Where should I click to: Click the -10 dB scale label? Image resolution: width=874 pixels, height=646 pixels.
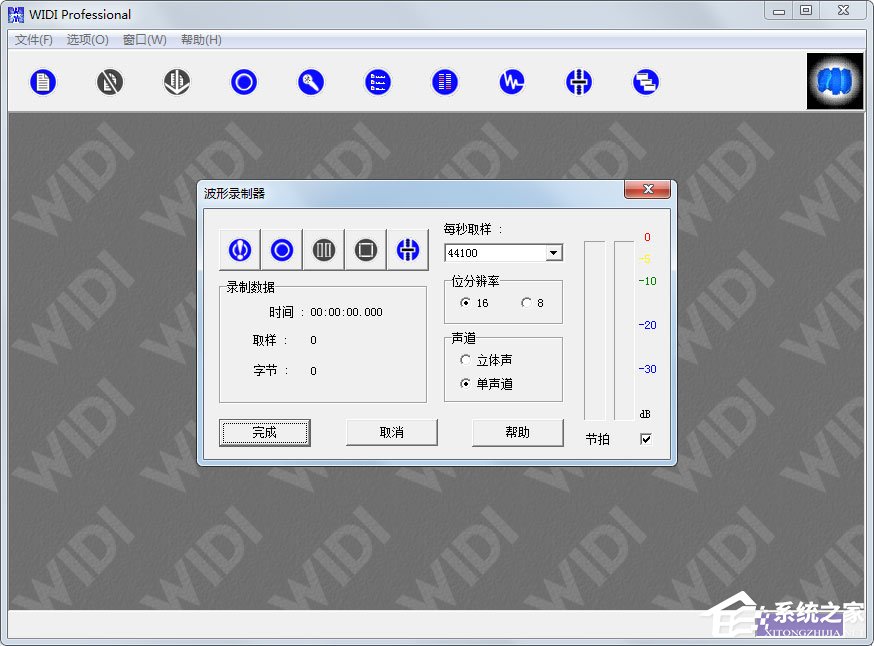coord(647,281)
